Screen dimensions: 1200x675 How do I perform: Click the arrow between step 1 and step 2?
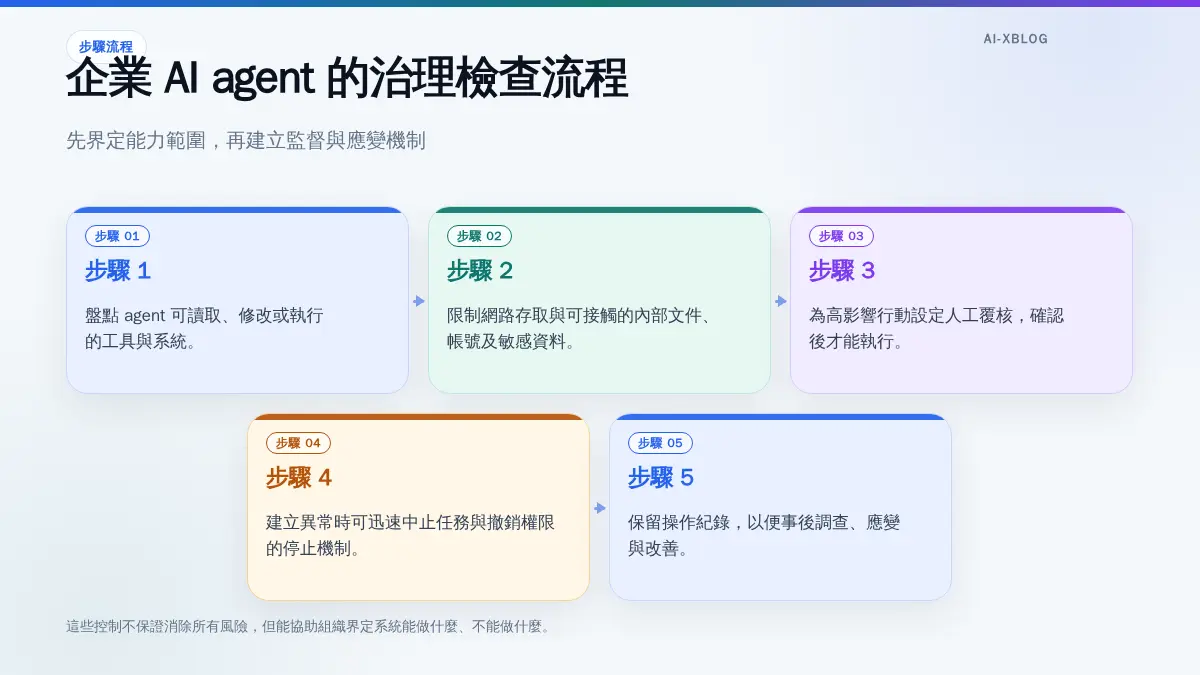tap(419, 301)
